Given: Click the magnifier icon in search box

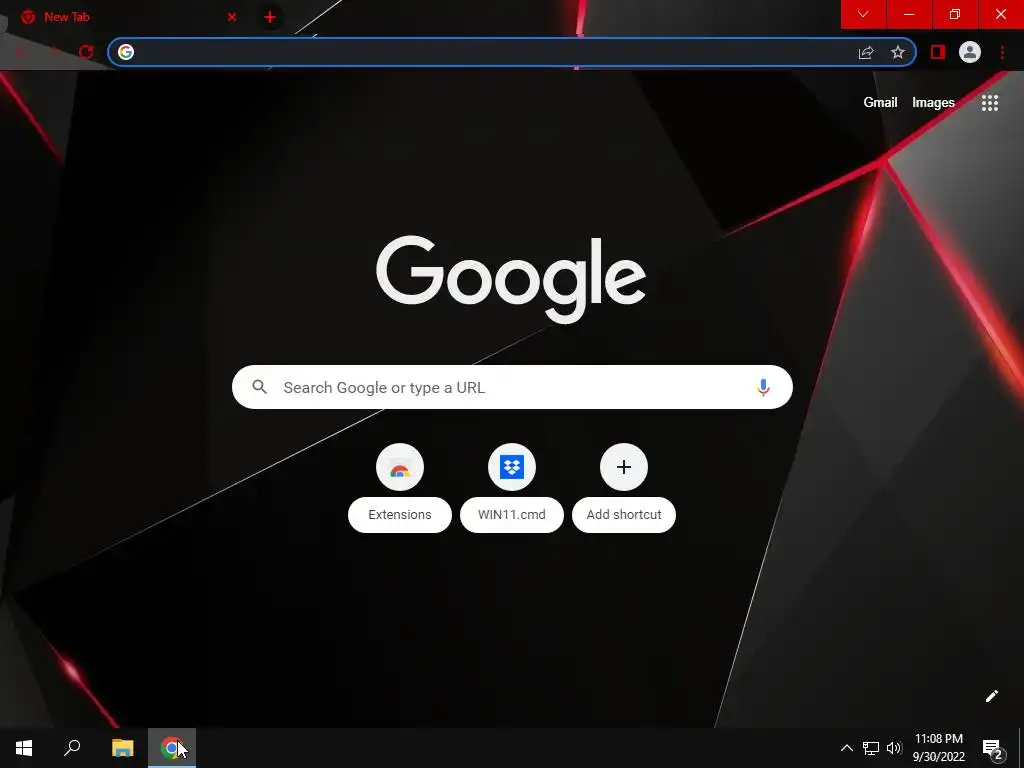Looking at the screenshot, I should 259,387.
